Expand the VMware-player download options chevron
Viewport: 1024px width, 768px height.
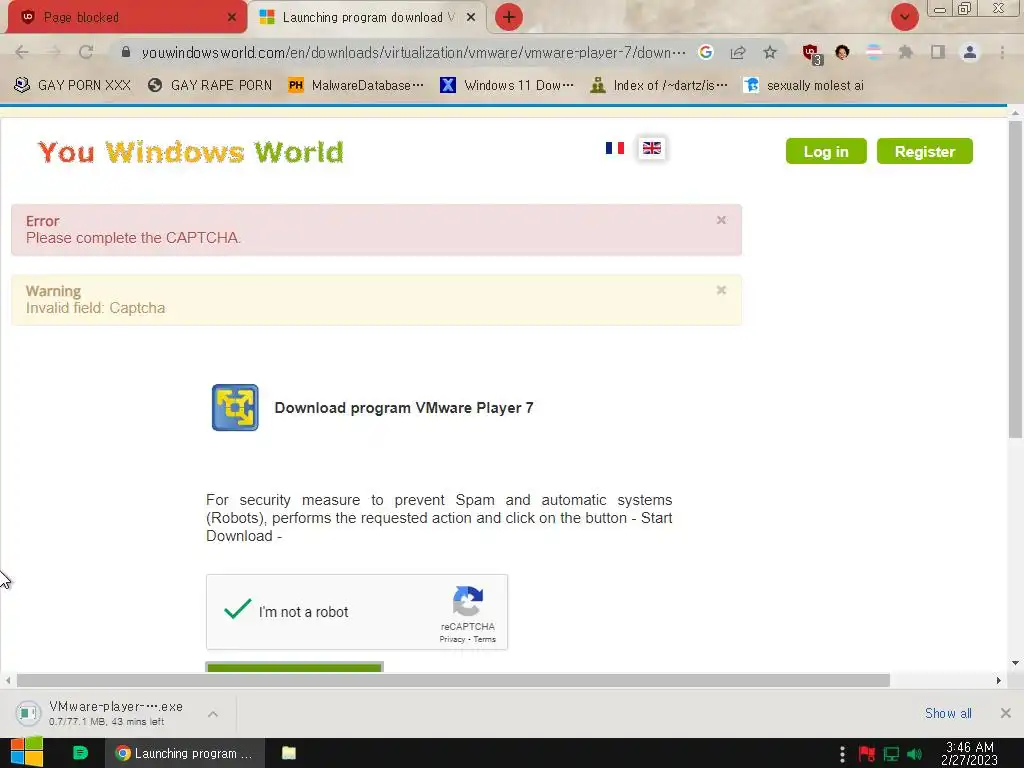click(x=213, y=714)
